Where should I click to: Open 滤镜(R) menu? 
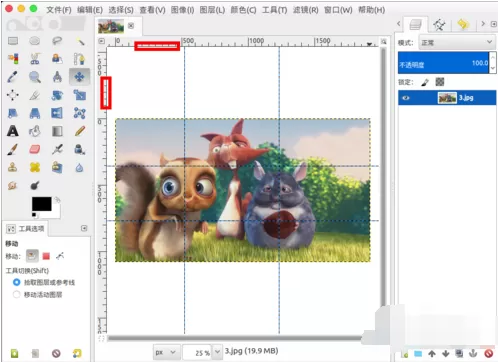point(306,10)
